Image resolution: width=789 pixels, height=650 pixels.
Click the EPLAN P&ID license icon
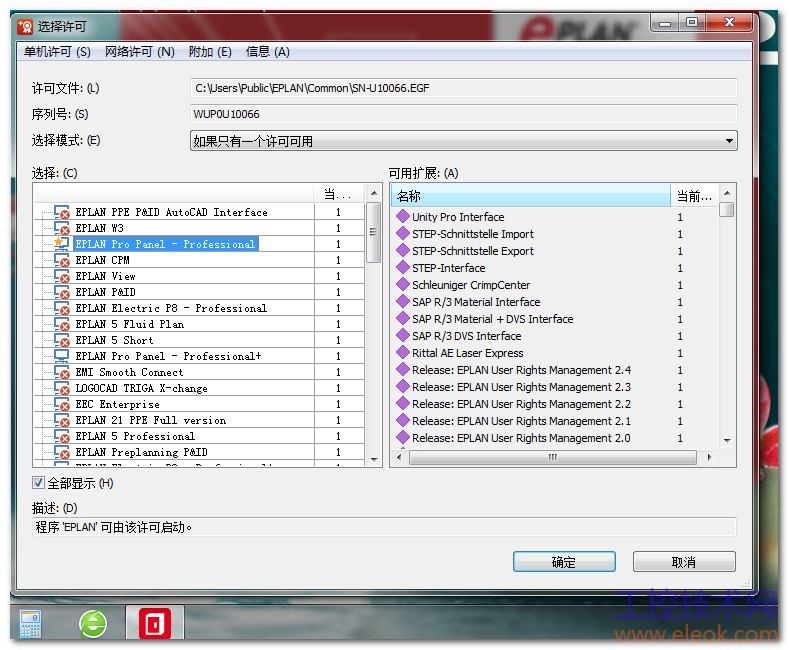pos(62,292)
